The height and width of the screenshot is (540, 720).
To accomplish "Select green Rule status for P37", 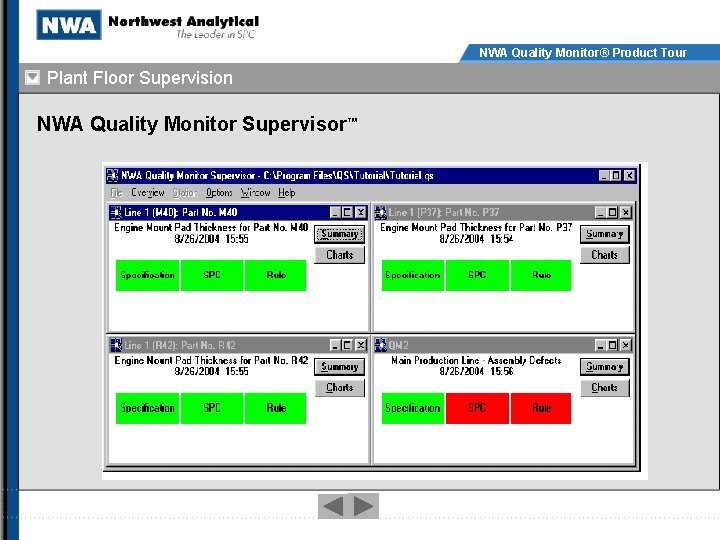I will tap(541, 276).
